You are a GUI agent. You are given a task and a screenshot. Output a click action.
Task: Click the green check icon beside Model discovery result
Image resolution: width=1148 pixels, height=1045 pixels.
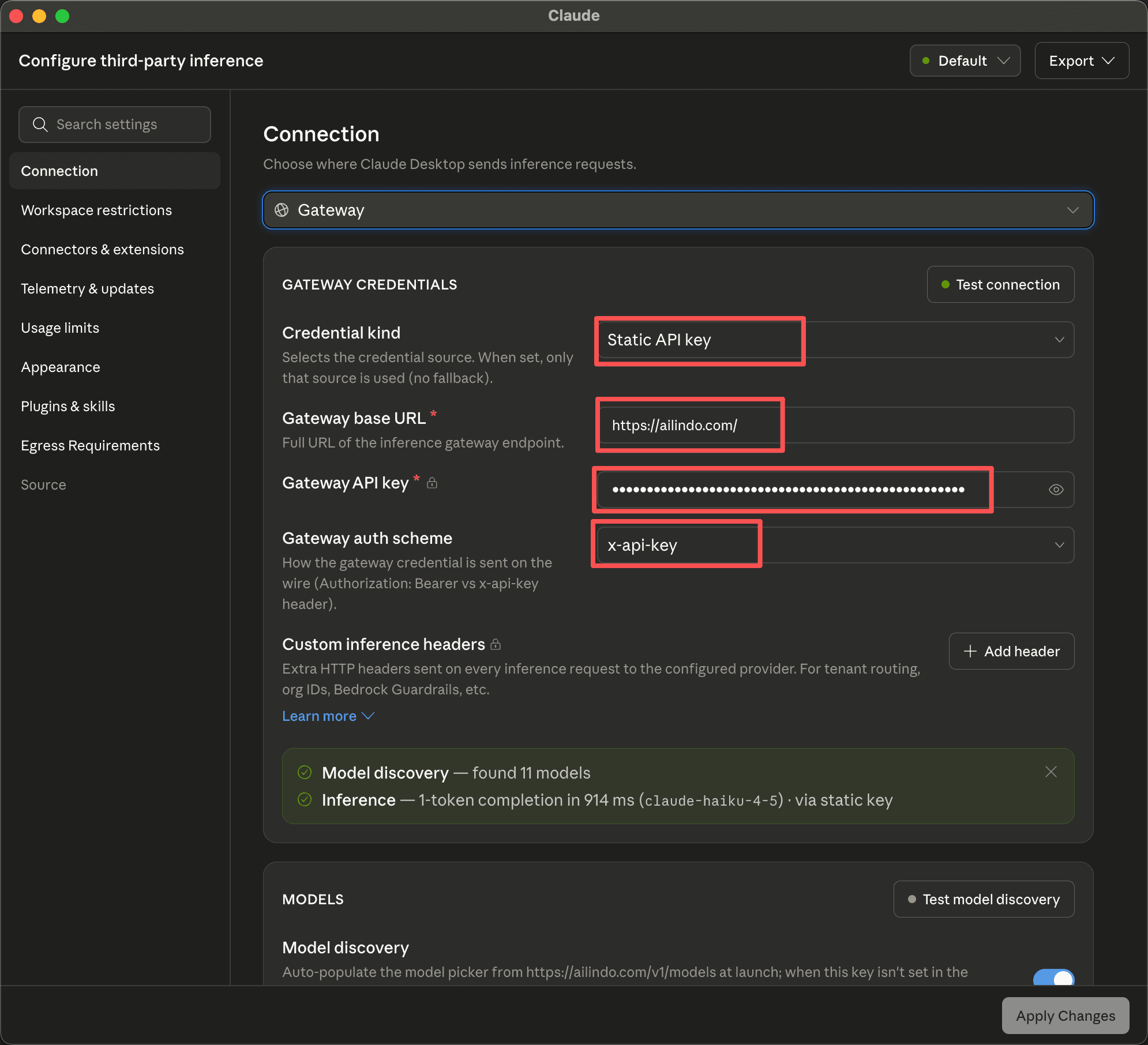click(305, 772)
